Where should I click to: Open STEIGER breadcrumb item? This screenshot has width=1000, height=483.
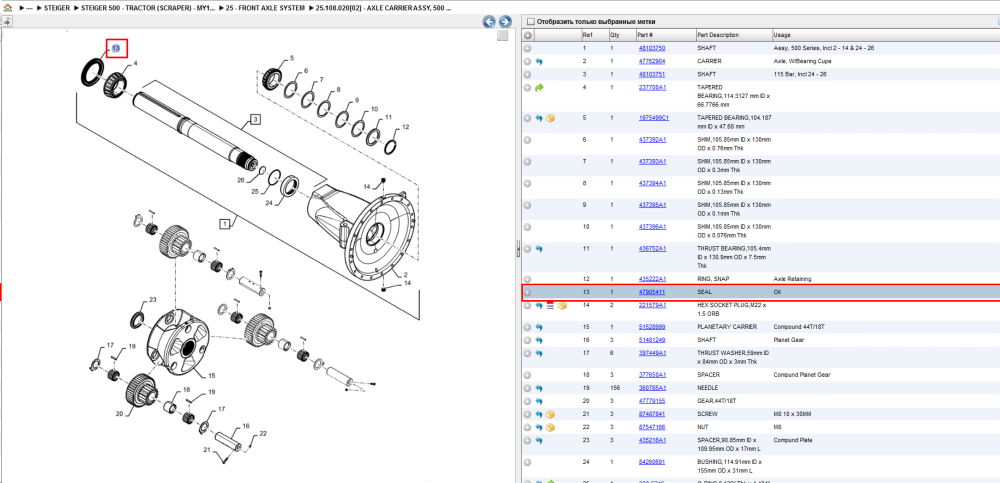[x=57, y=9]
